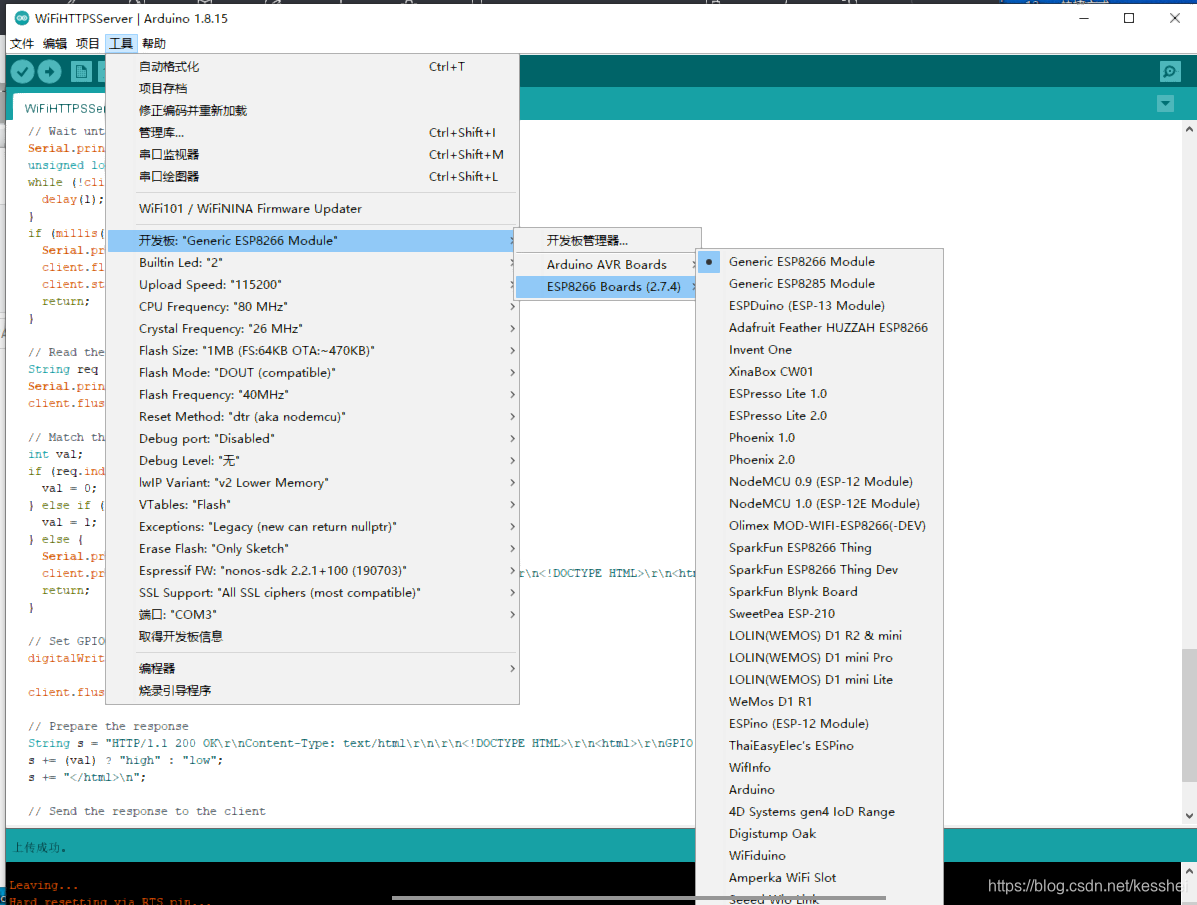1197x905 pixels.
Task: Expand Debug port "Disabled" submenu
Action: pyautogui.click(x=313, y=439)
